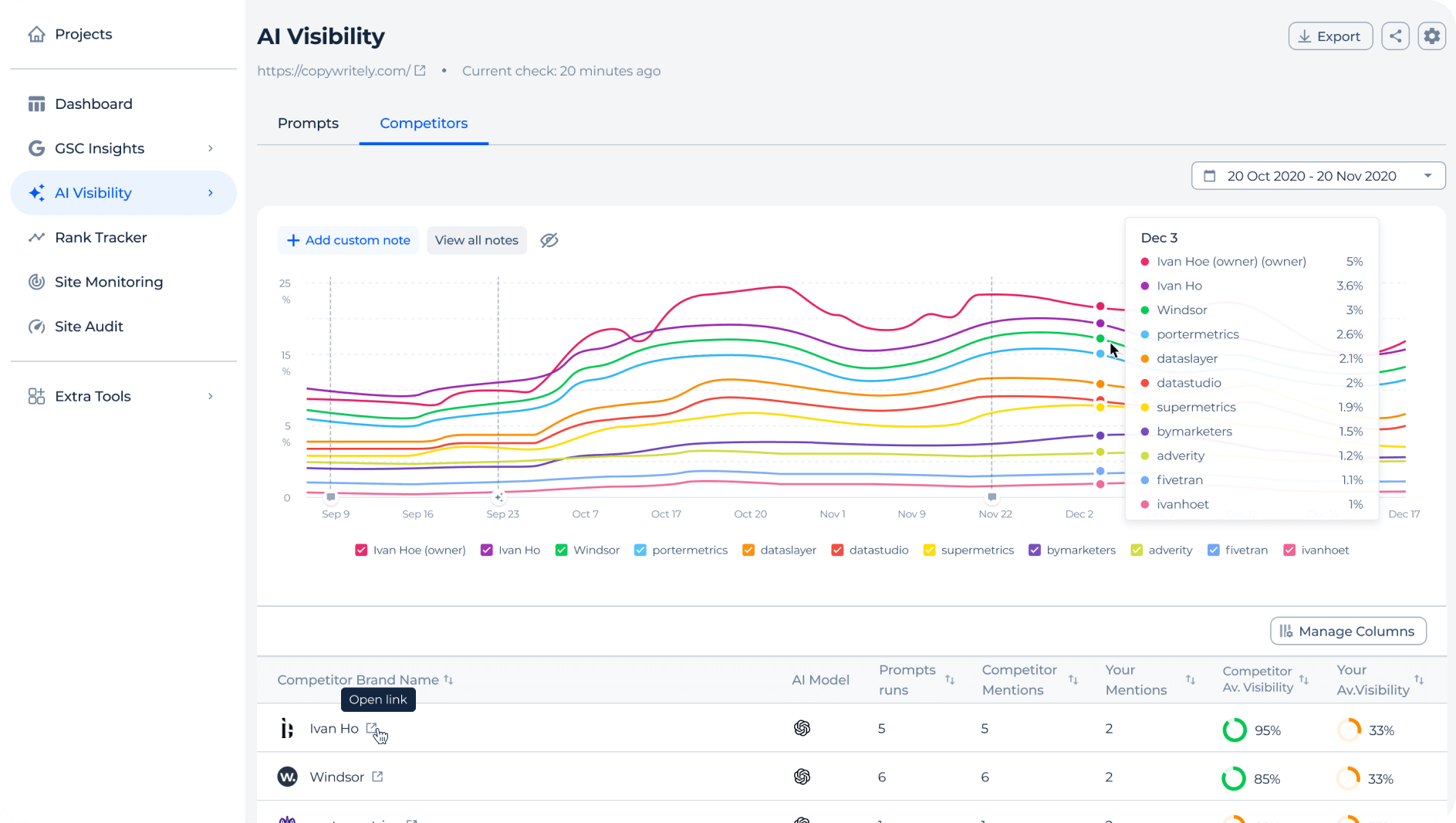Expand the Extra Tools menu
This screenshot has width=1456, height=823.
[x=93, y=396]
